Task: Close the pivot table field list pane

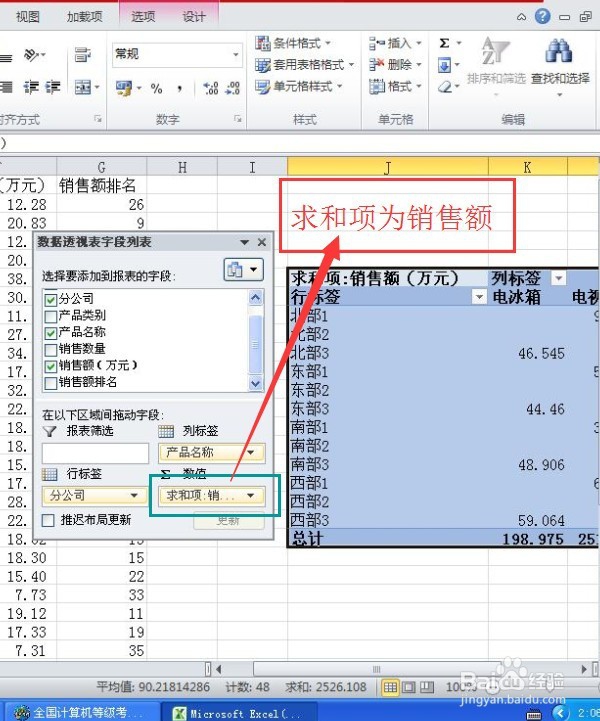Action: (262, 242)
